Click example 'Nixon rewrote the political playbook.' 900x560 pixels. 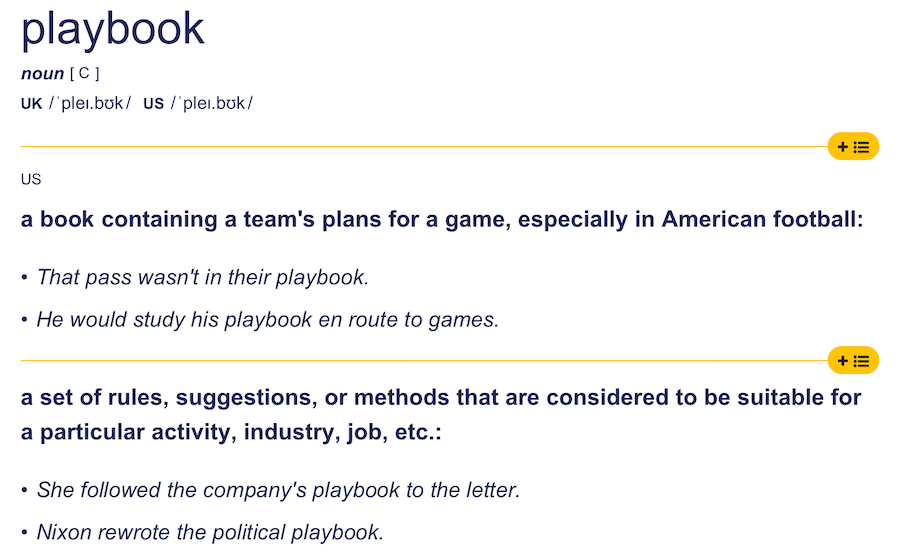click(210, 533)
